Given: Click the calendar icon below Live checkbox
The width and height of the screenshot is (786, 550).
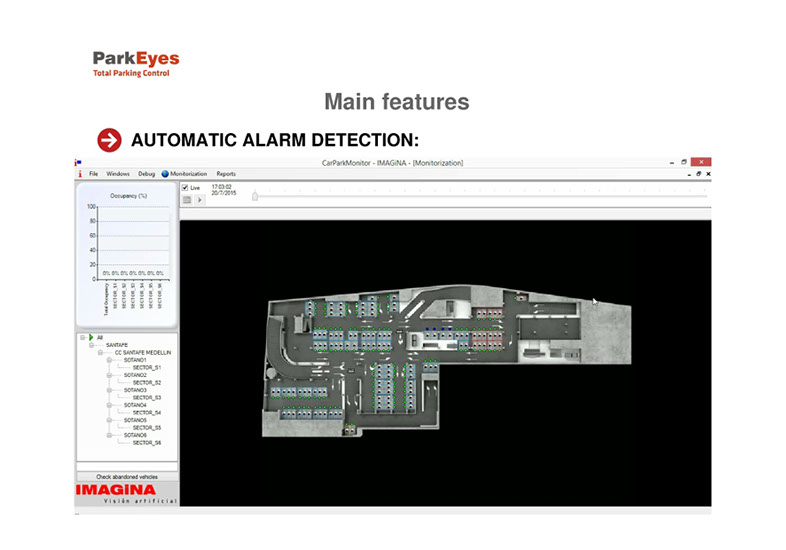Looking at the screenshot, I should coord(186,199).
